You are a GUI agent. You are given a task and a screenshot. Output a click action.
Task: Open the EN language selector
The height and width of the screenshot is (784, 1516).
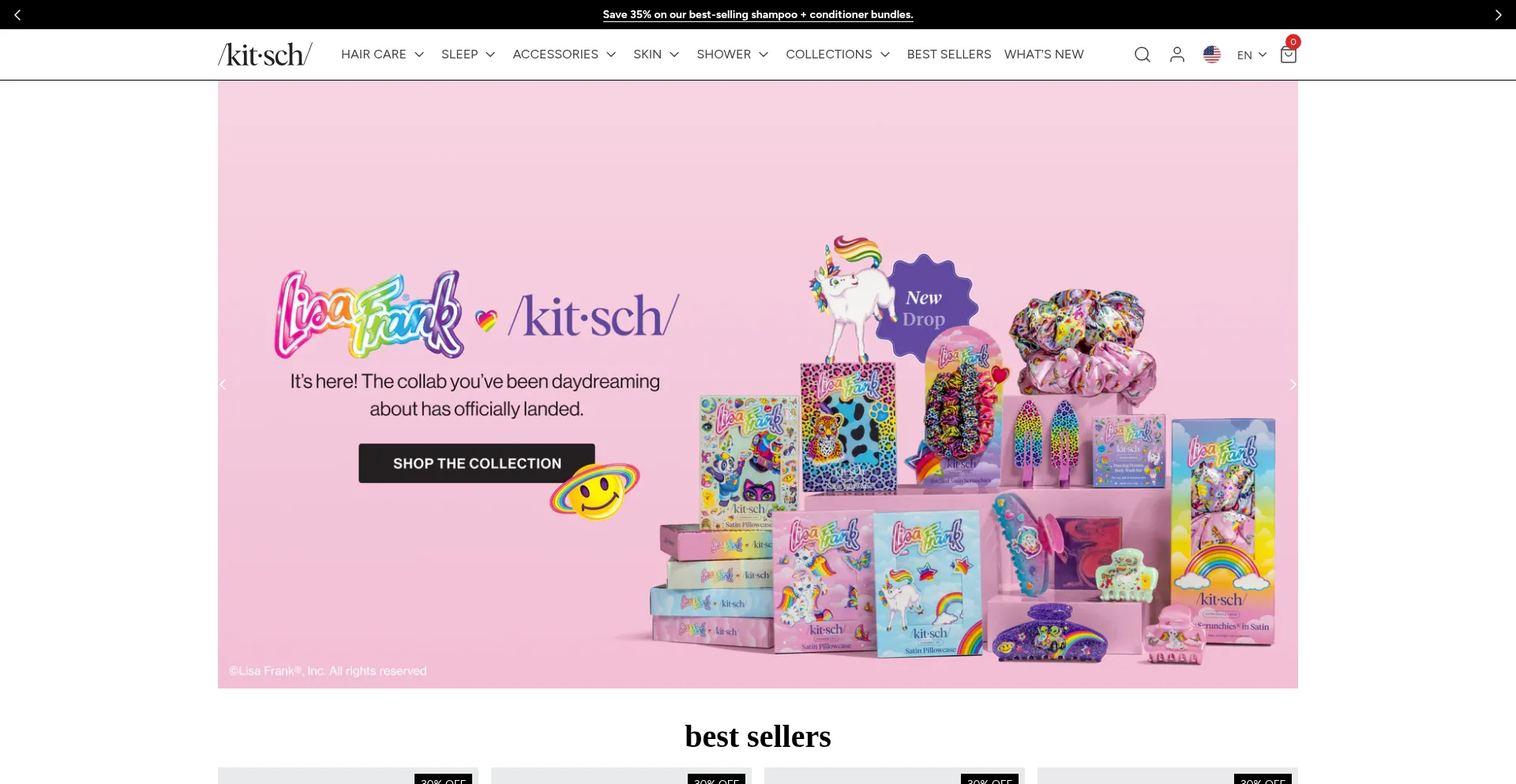1251,54
